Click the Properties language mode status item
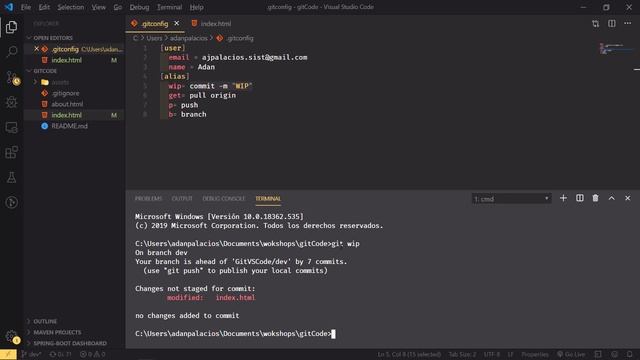The image size is (640, 360). [x=535, y=354]
